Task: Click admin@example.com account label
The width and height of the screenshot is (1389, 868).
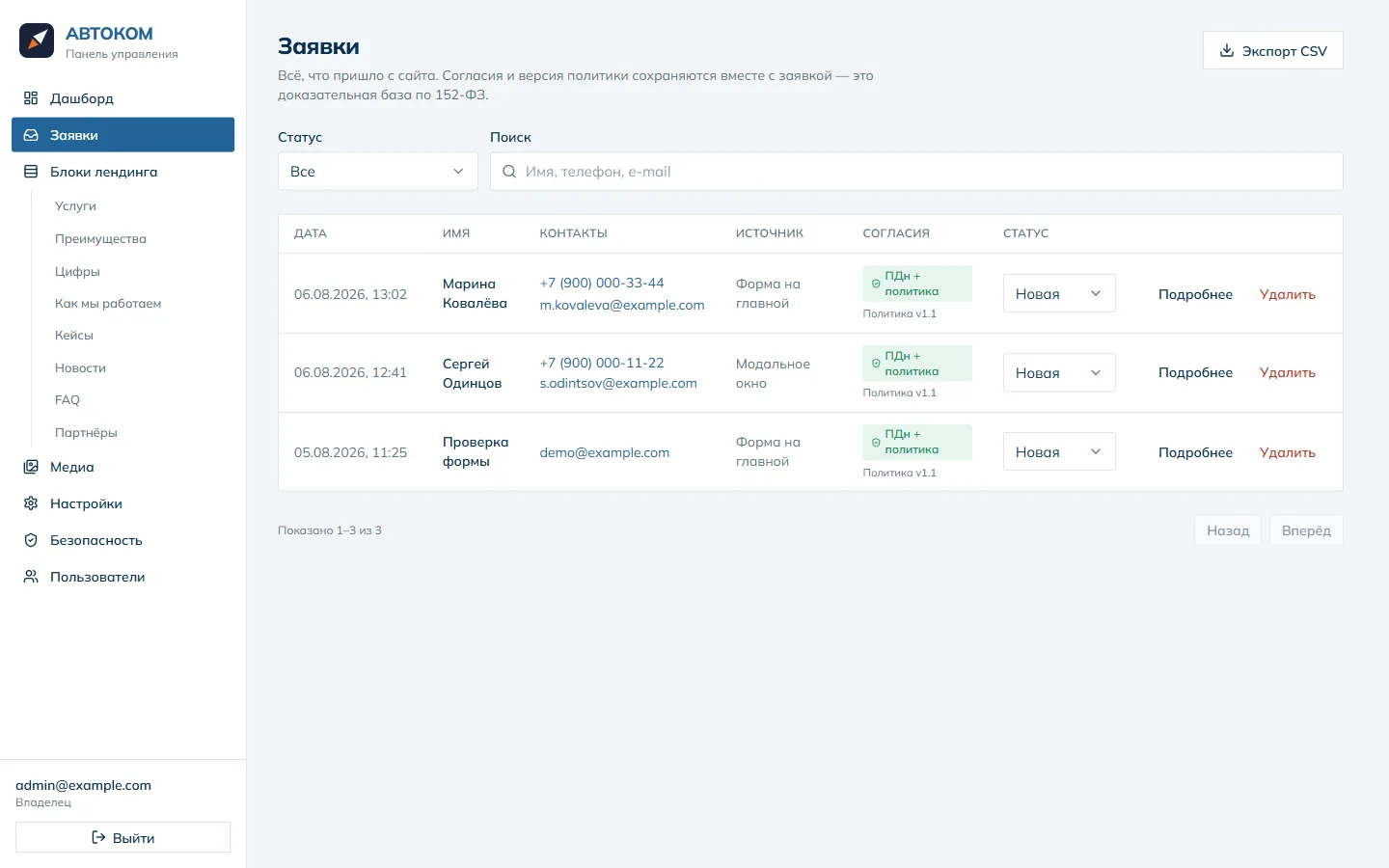Action: point(83,785)
